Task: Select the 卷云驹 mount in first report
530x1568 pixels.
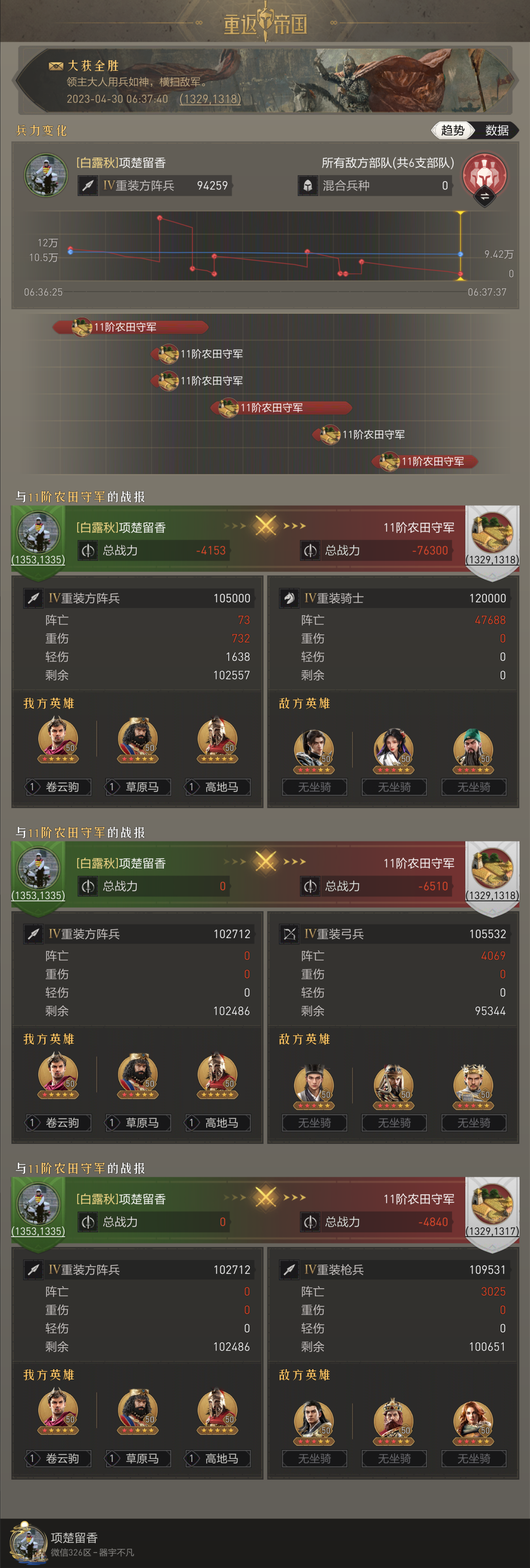Action: (x=58, y=787)
